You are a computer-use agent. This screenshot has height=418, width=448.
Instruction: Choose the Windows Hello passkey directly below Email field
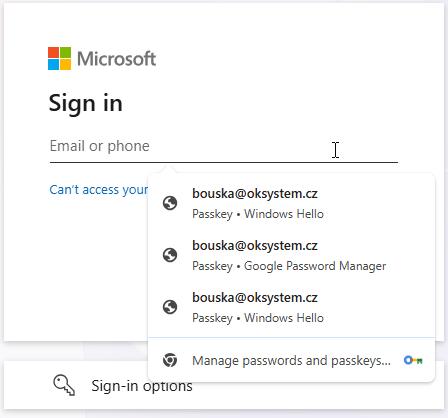click(x=291, y=203)
